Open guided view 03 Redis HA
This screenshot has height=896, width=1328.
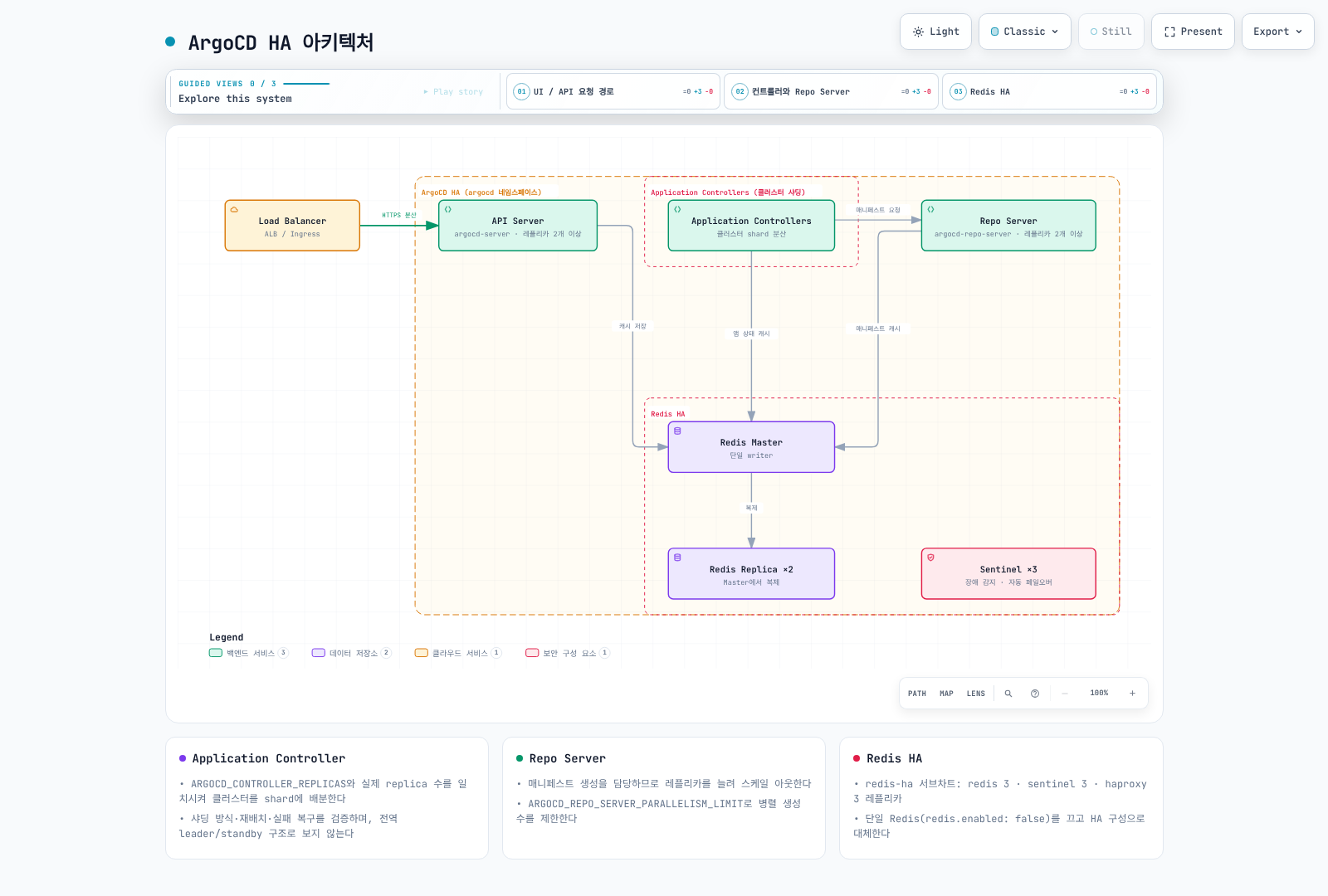point(1051,91)
